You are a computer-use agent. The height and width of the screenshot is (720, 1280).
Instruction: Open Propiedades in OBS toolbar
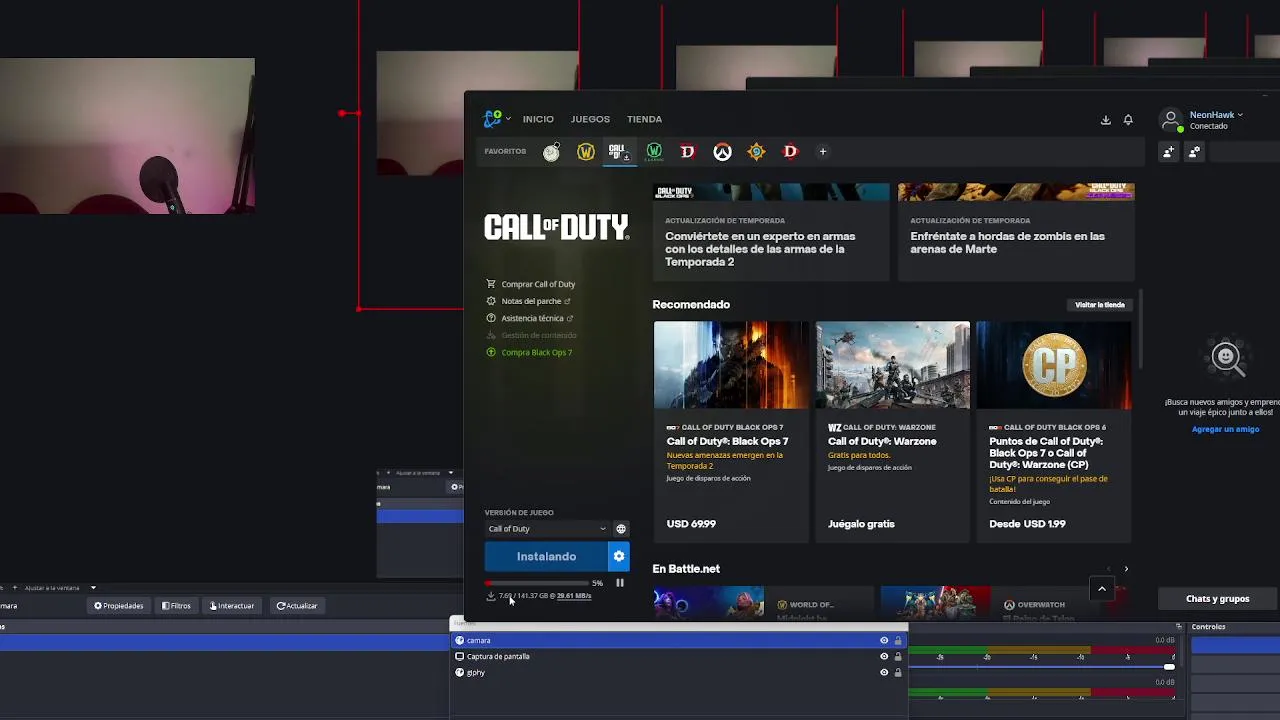119,606
